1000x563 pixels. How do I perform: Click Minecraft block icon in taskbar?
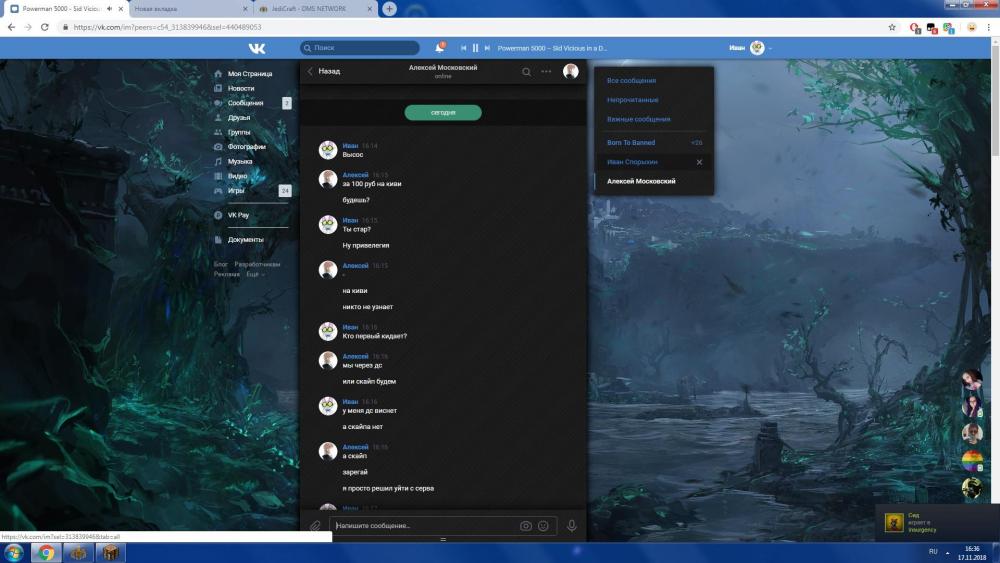(x=111, y=552)
